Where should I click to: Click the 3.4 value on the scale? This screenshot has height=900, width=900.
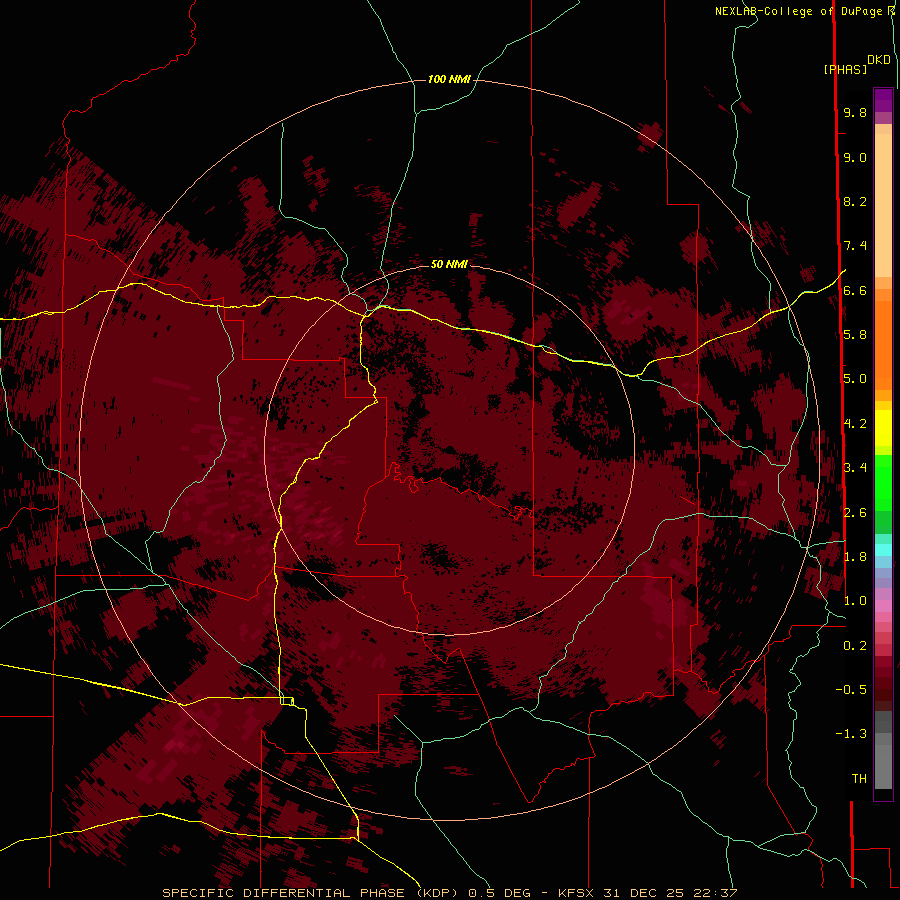(855, 468)
